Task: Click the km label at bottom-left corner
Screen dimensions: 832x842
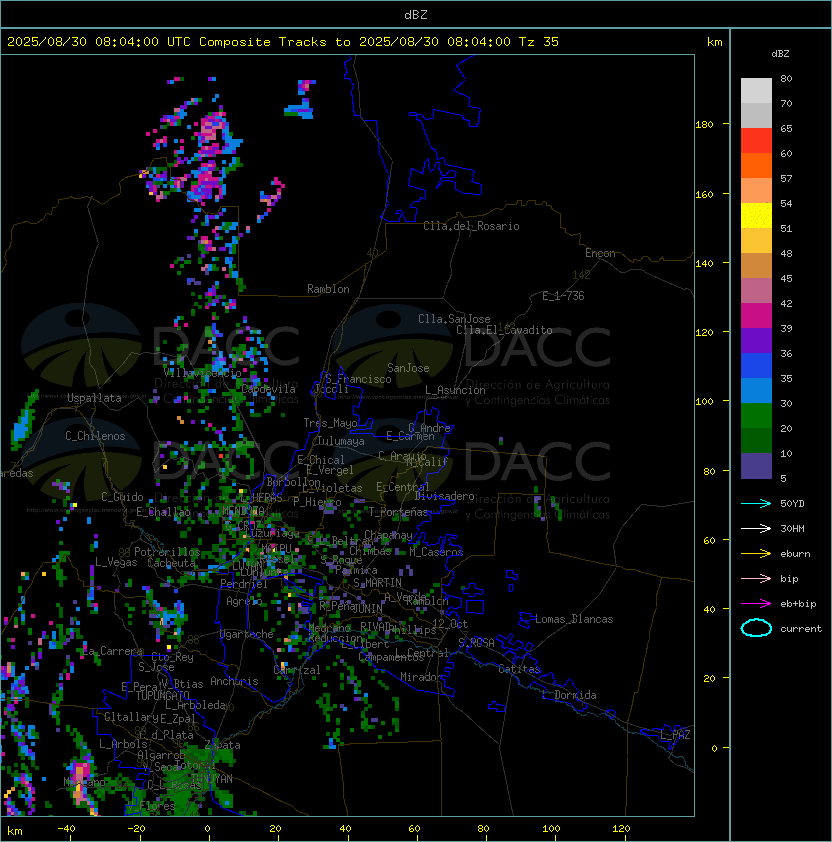Action: 15,831
